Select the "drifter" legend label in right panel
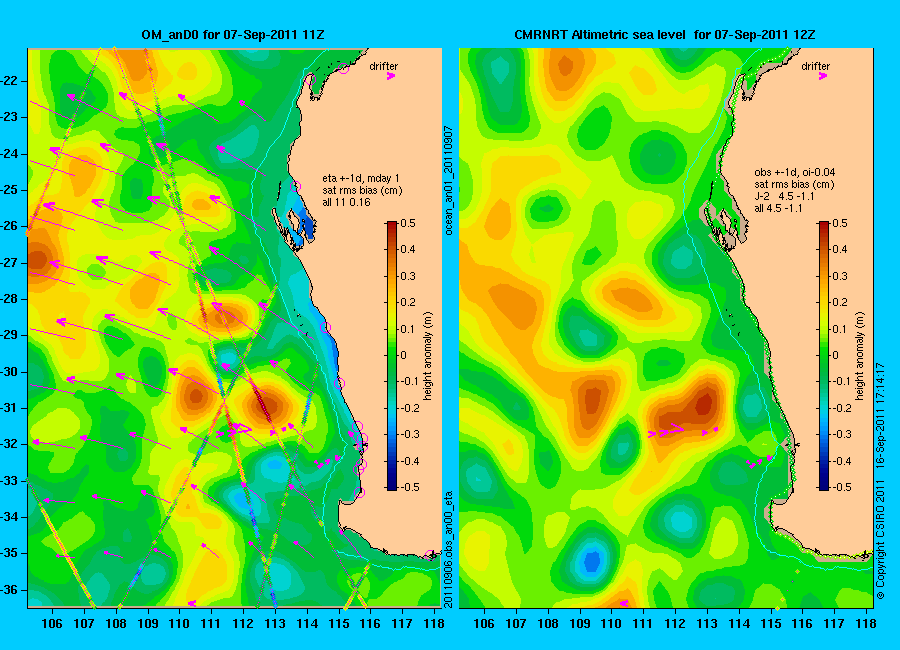The width and height of the screenshot is (900, 650). click(815, 66)
